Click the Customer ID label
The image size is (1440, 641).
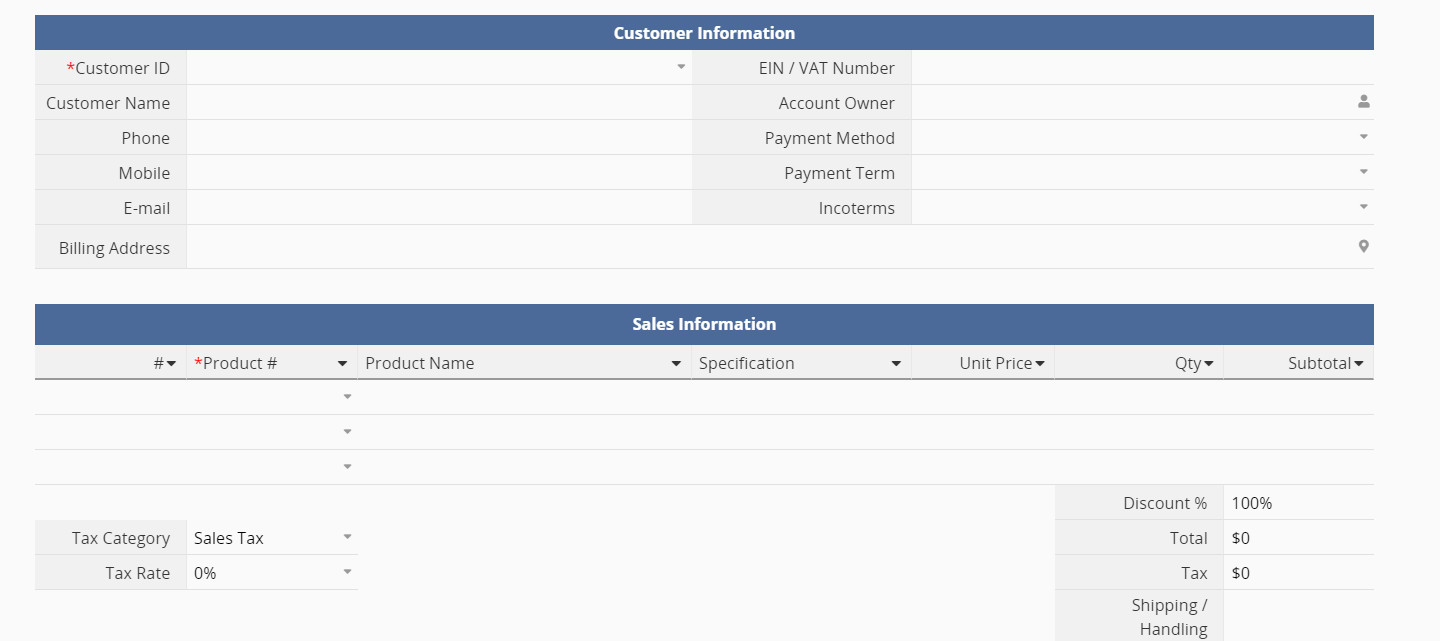pos(119,68)
